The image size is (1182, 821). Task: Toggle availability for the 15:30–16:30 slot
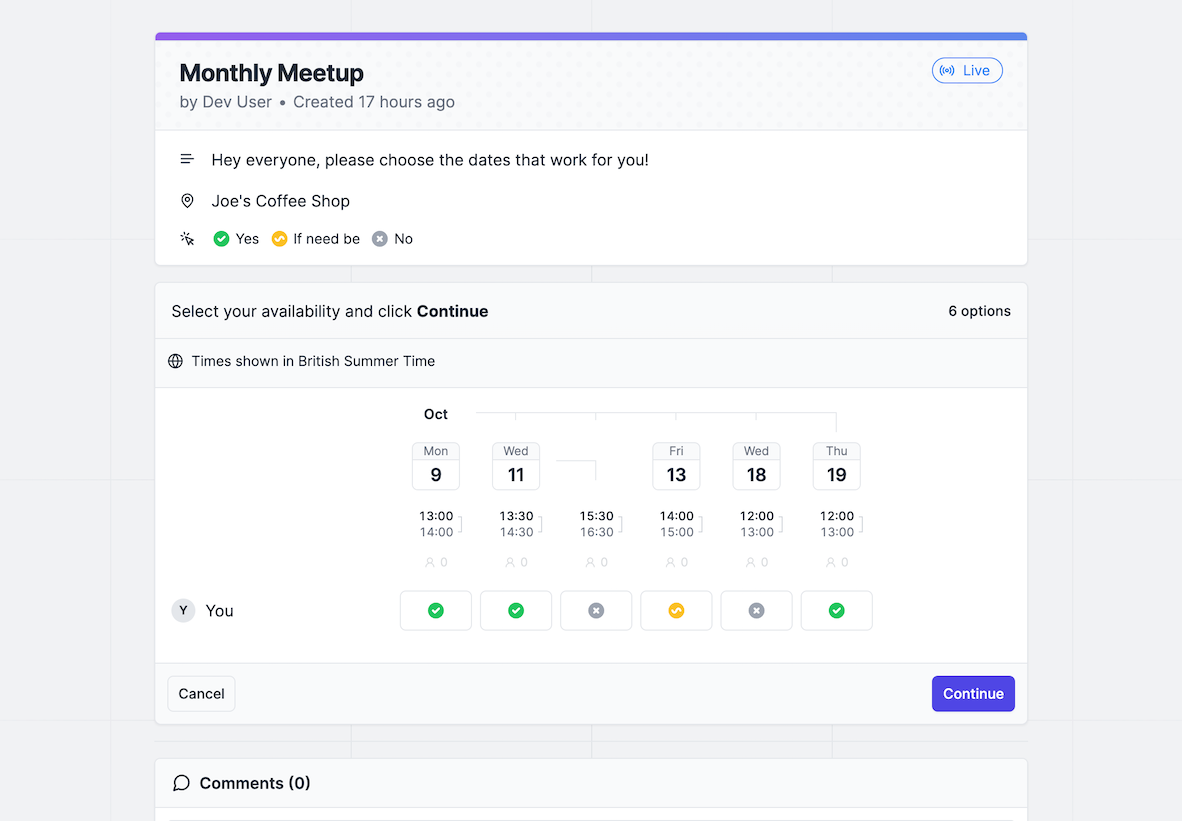596,610
